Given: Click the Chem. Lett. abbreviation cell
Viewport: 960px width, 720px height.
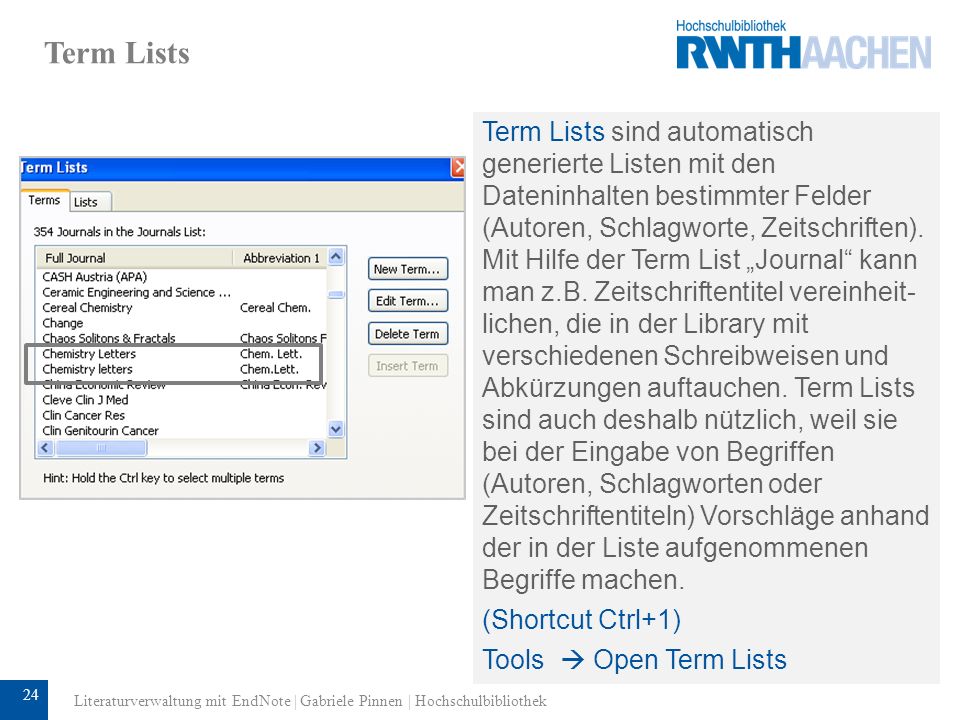Looking at the screenshot, I should tap(271, 354).
